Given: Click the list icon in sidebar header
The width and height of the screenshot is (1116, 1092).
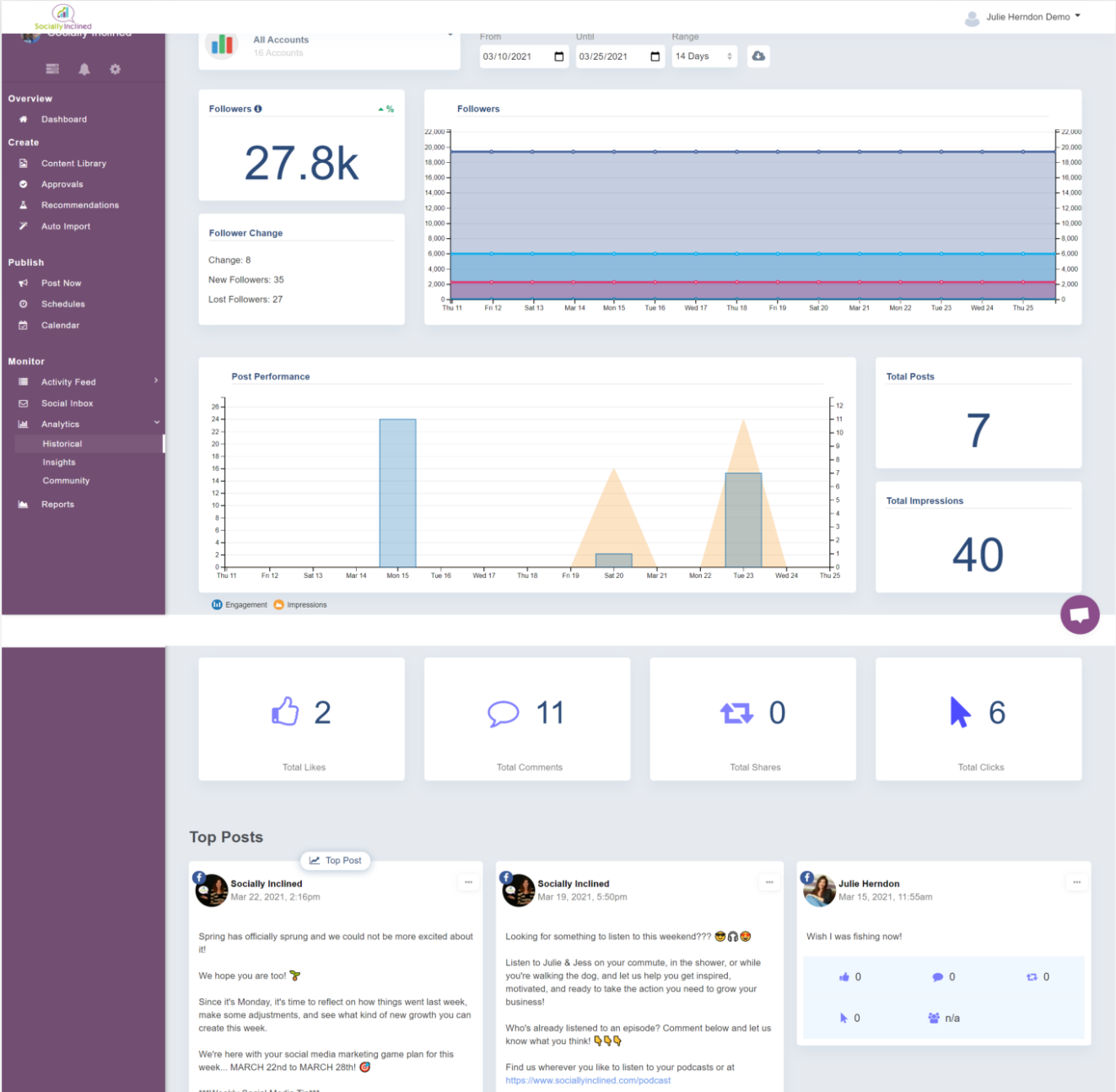Looking at the screenshot, I should [x=52, y=69].
